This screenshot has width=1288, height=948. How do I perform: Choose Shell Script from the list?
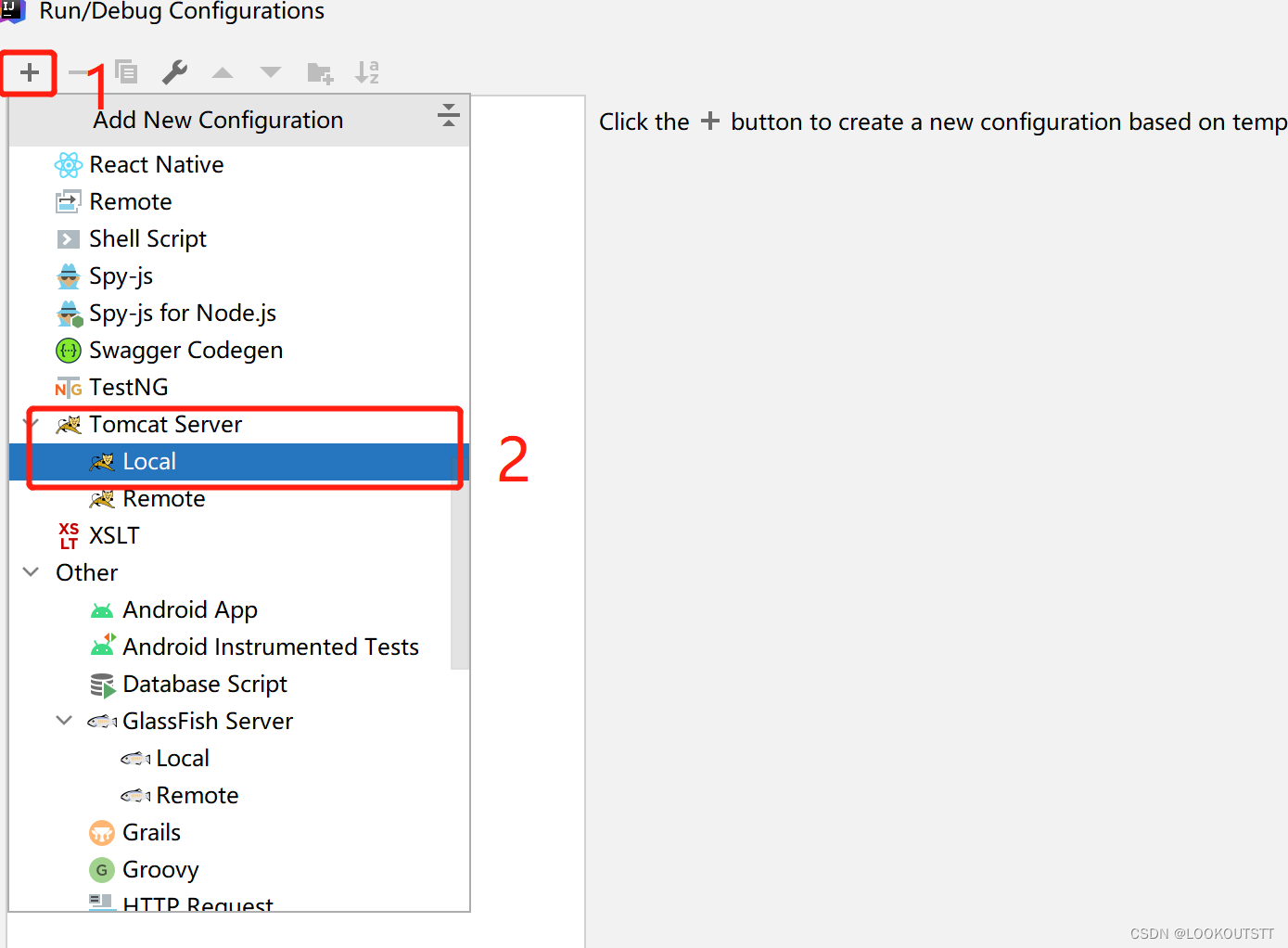coord(147,239)
